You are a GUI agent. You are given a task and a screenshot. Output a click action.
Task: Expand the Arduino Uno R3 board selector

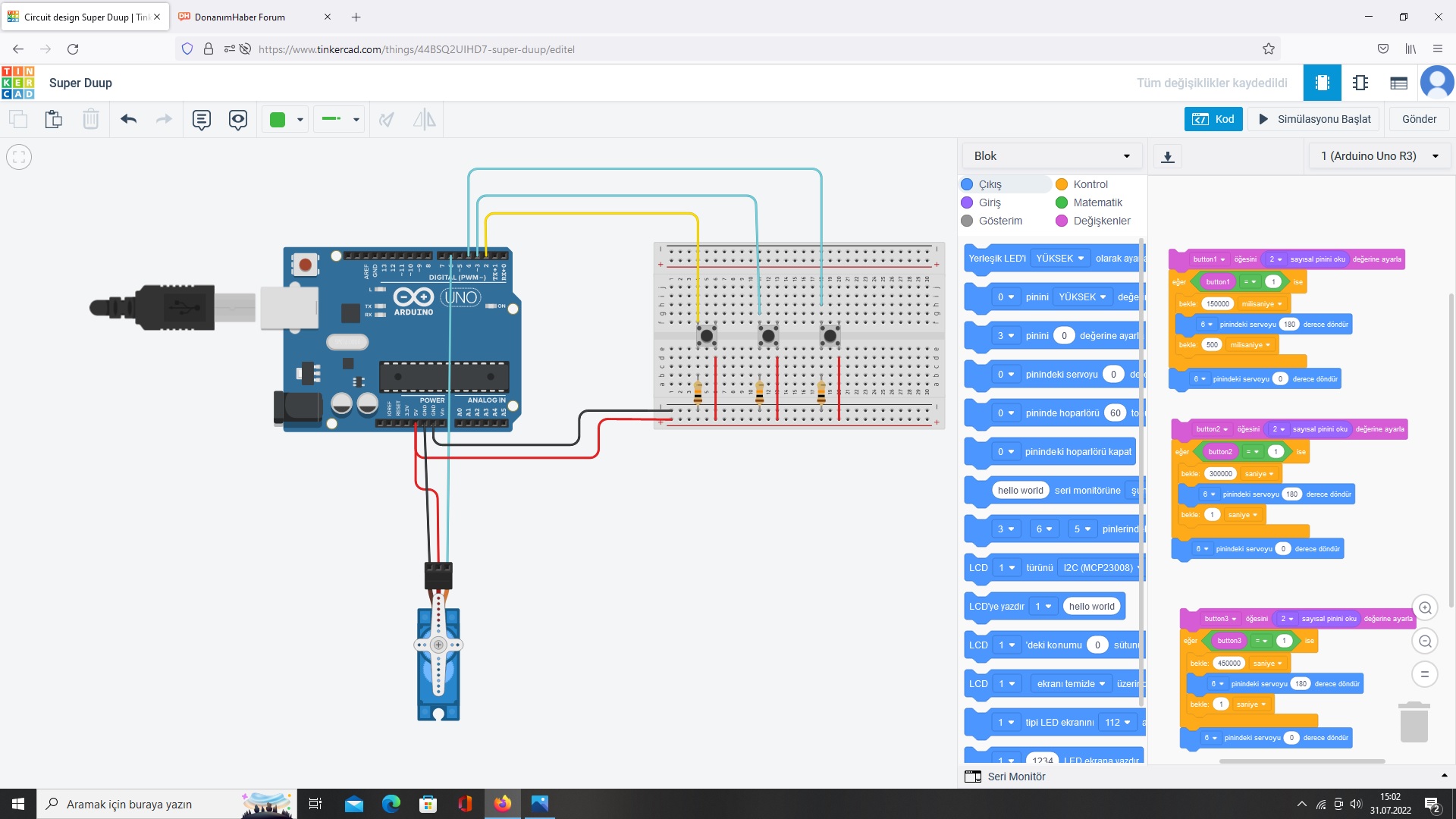1379,156
